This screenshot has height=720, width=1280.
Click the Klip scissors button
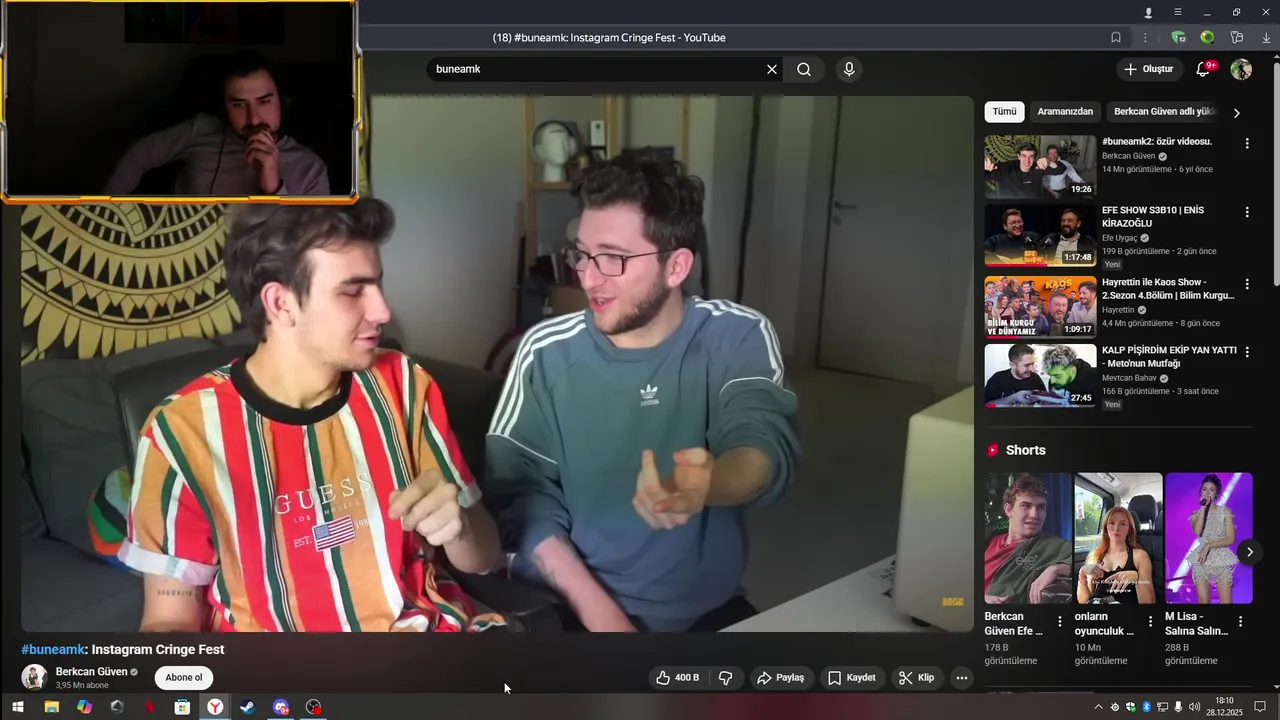point(917,678)
